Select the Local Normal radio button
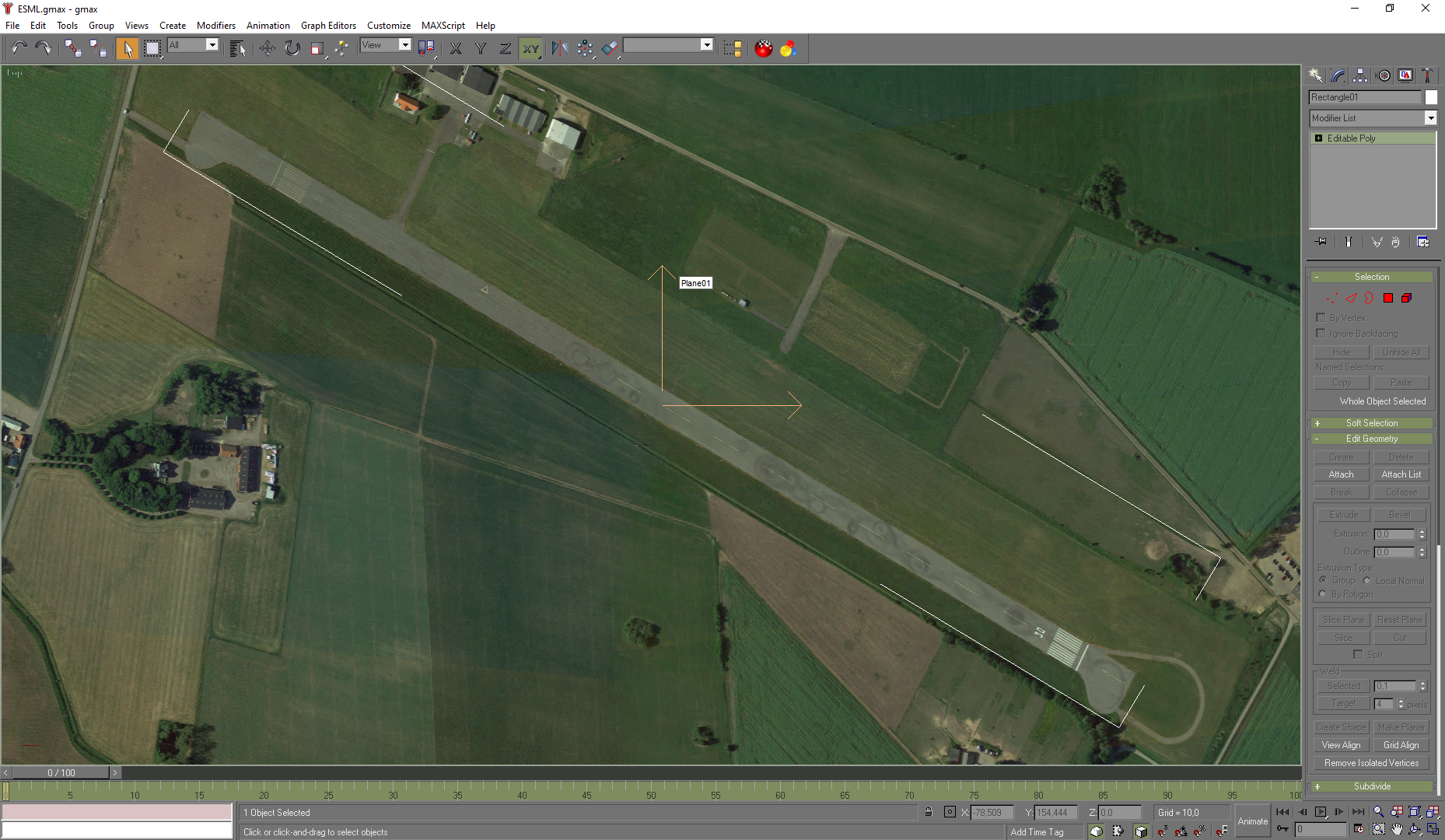Screen dimensions: 1445x840 point(1366,580)
